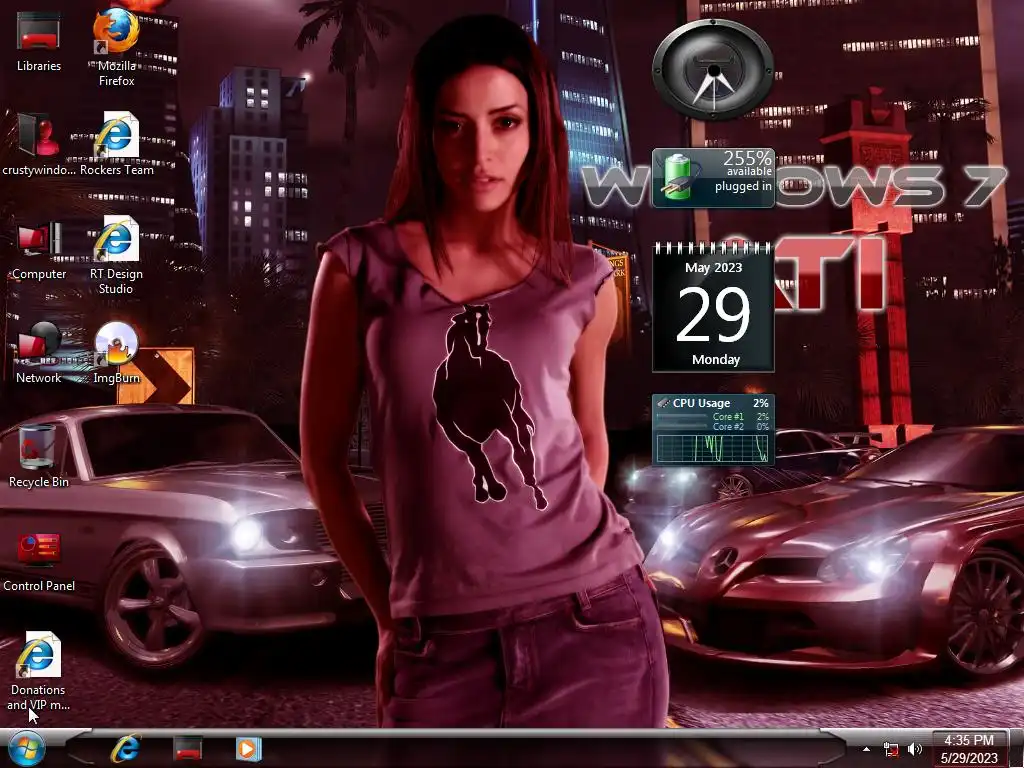Open Windows Media Player from taskbar
The width and height of the screenshot is (1024, 768).
tap(248, 749)
